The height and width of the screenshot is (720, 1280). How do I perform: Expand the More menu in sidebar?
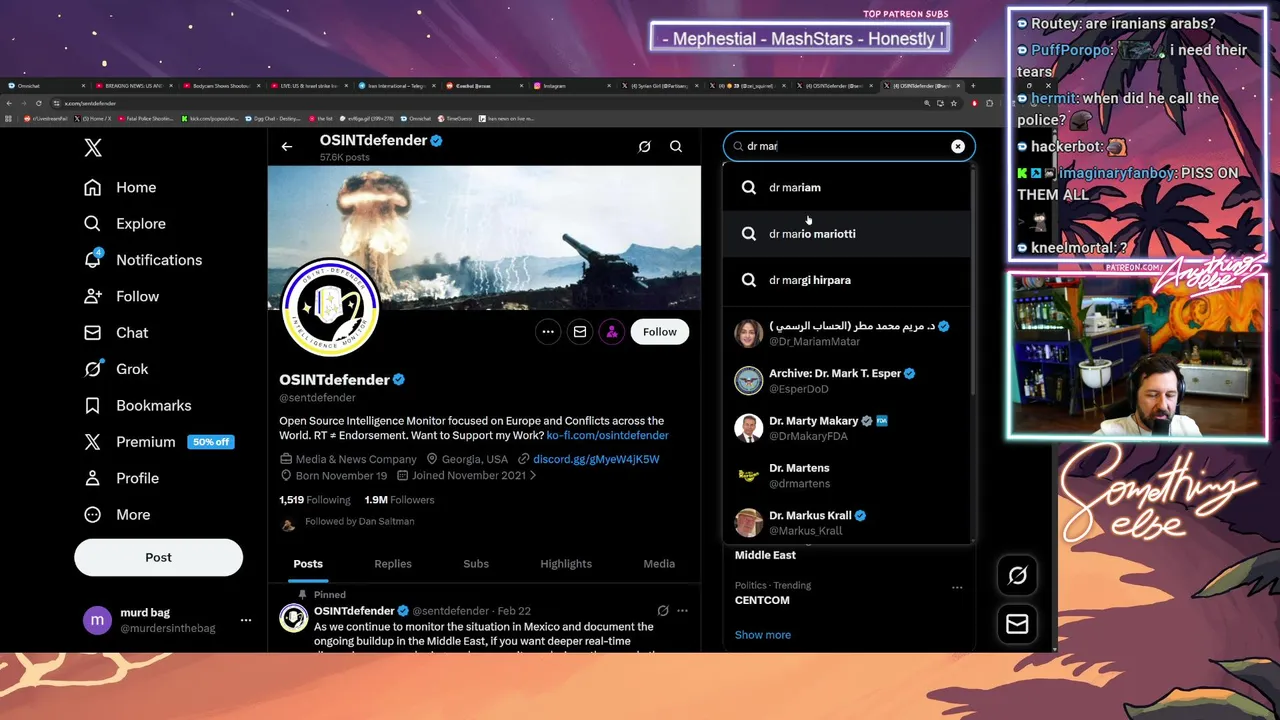(x=117, y=514)
